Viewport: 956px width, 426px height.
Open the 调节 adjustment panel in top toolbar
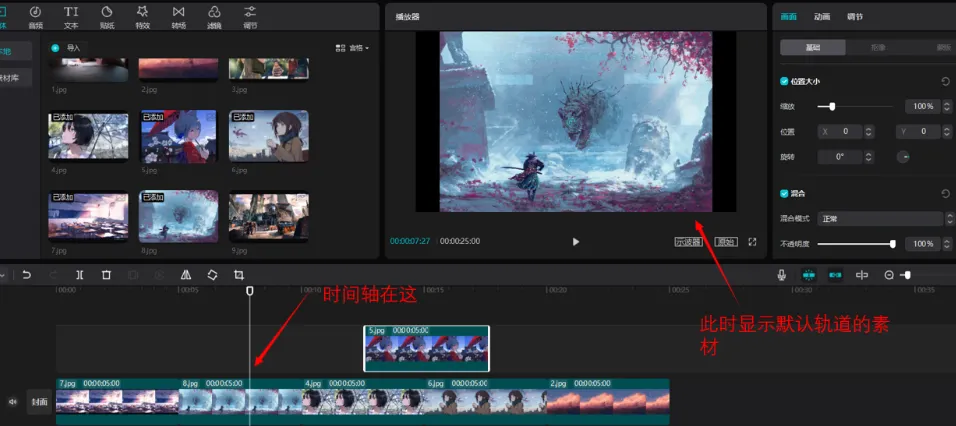tap(250, 17)
